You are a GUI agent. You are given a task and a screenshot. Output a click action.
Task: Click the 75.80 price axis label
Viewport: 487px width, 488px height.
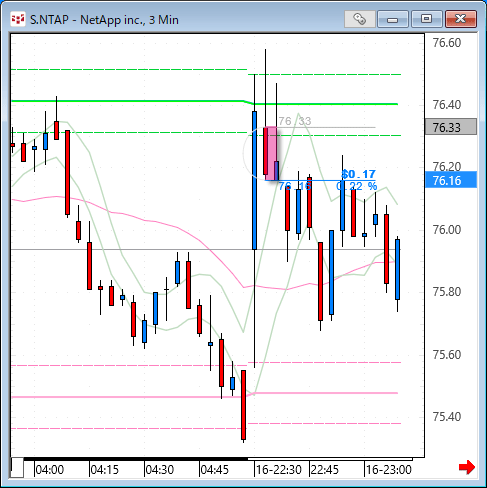click(447, 292)
